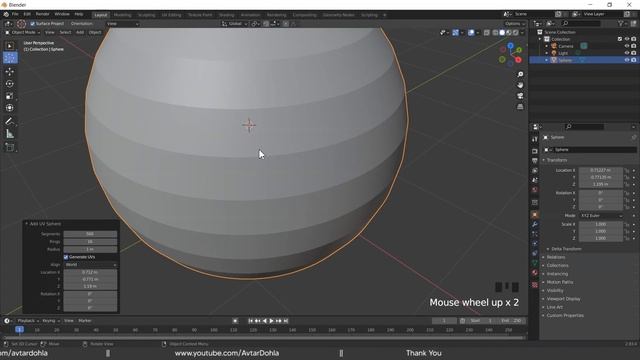Open the Output properties tab icon
Image resolution: width=640 pixels, height=360 pixels.
tap(535, 161)
